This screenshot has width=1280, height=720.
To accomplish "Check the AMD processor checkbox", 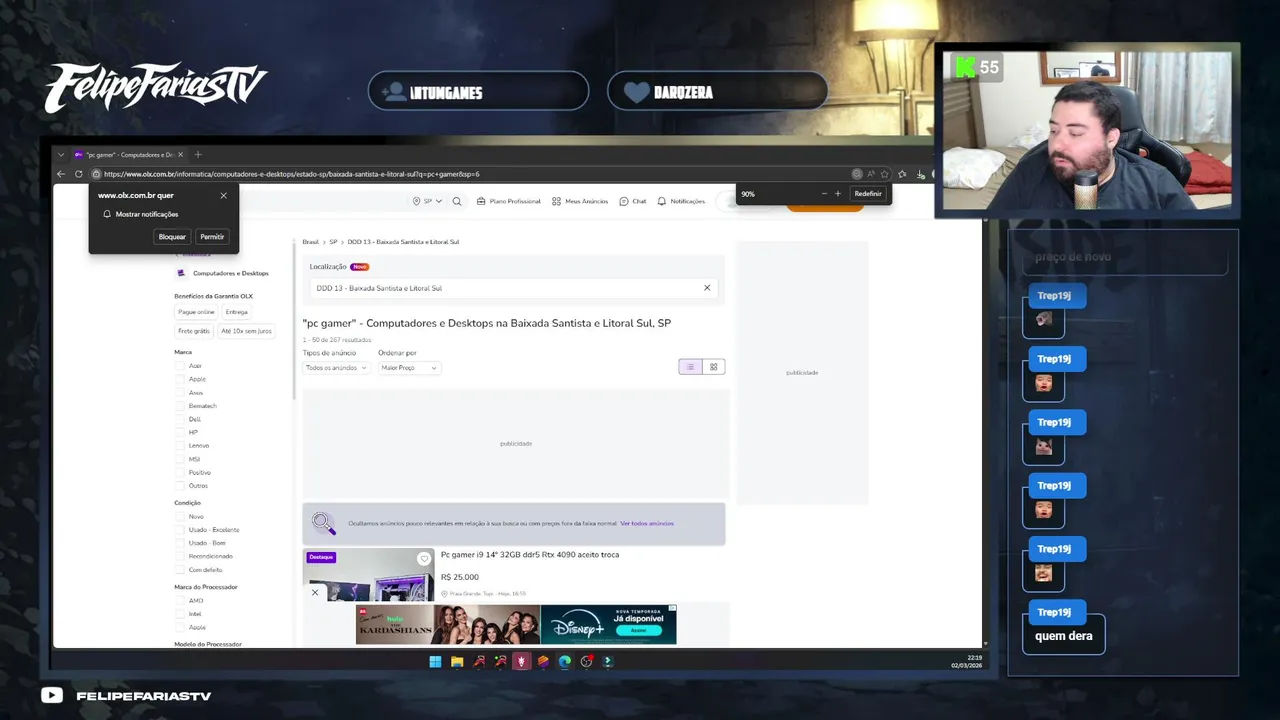I will (x=181, y=601).
